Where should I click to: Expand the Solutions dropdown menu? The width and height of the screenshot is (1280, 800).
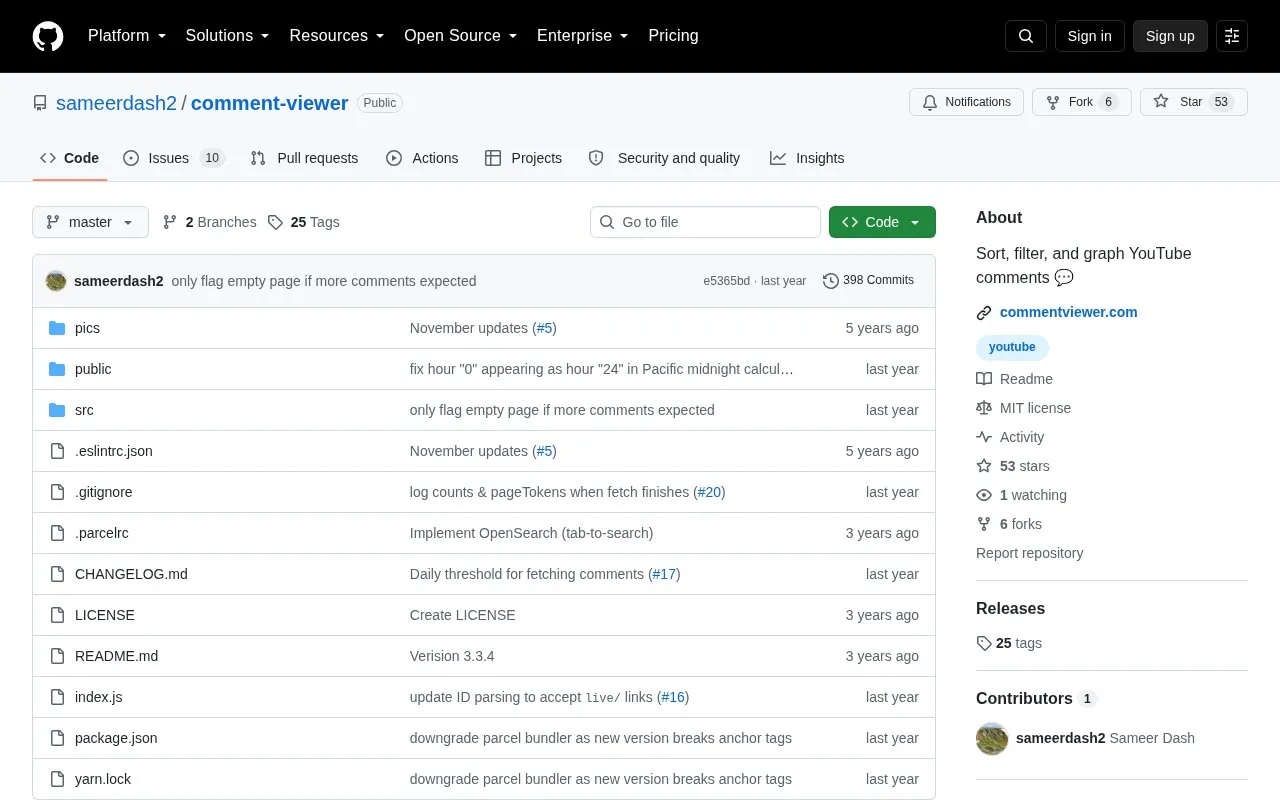(x=227, y=36)
